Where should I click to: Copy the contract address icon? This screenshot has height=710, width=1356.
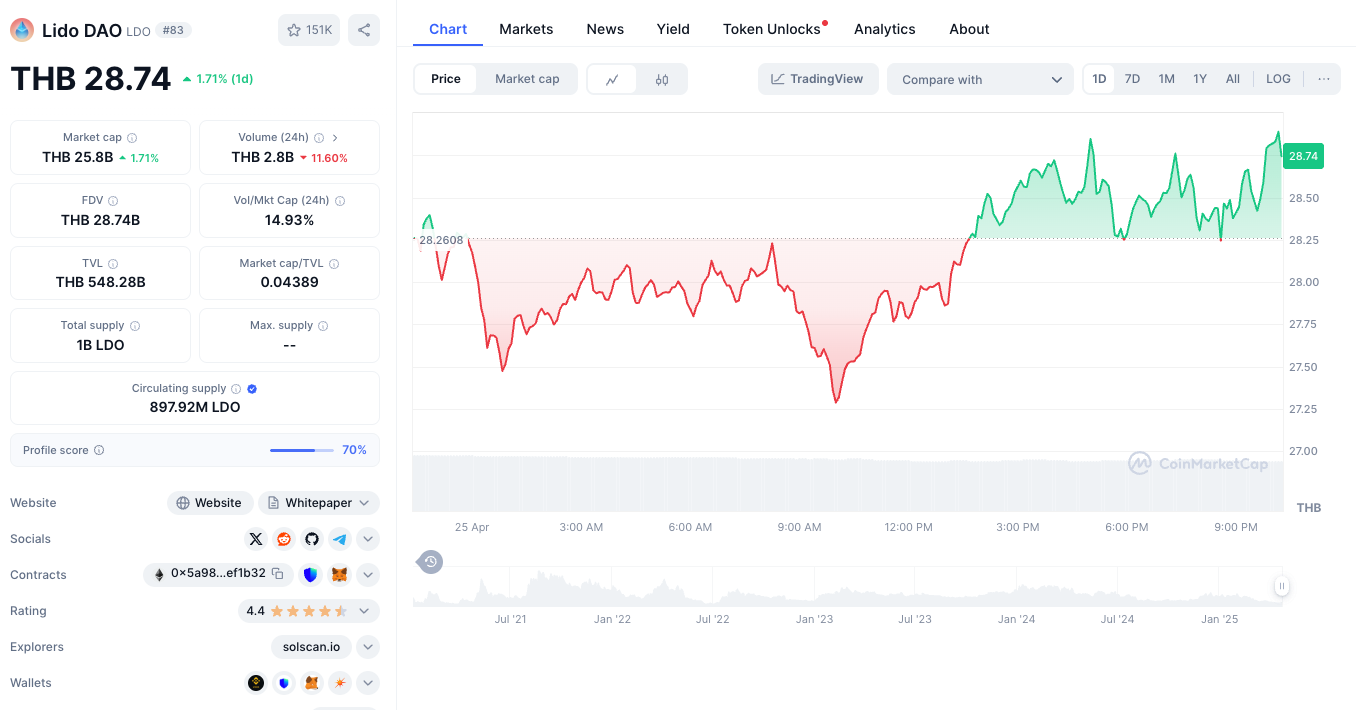[x=278, y=574]
